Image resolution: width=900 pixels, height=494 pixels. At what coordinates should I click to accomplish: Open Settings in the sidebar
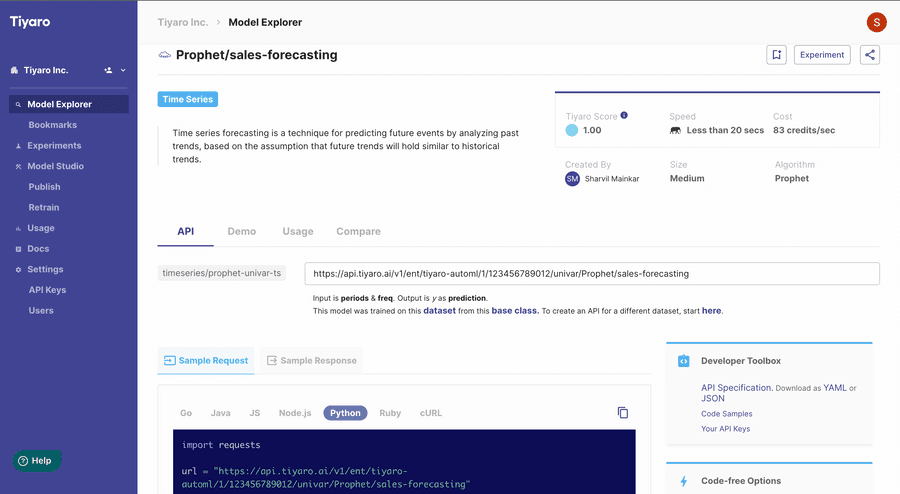(45, 269)
